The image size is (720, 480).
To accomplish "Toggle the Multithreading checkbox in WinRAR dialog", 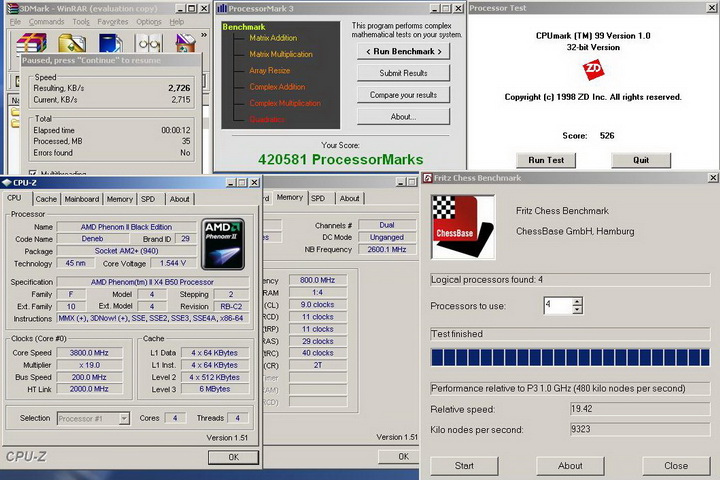I will coord(33,173).
